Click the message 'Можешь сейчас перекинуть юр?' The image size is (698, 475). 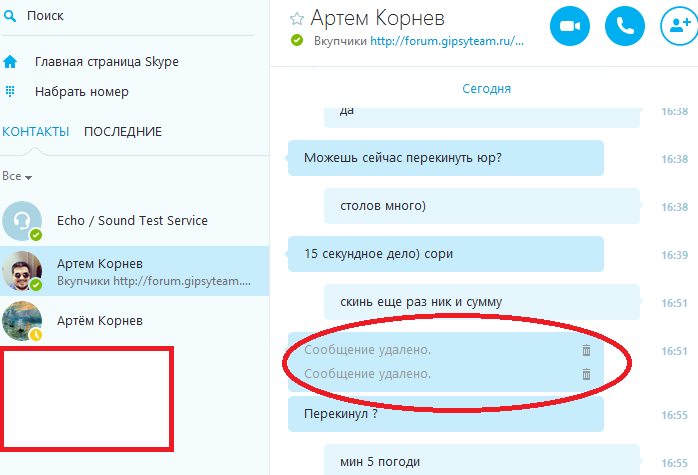[446, 158]
